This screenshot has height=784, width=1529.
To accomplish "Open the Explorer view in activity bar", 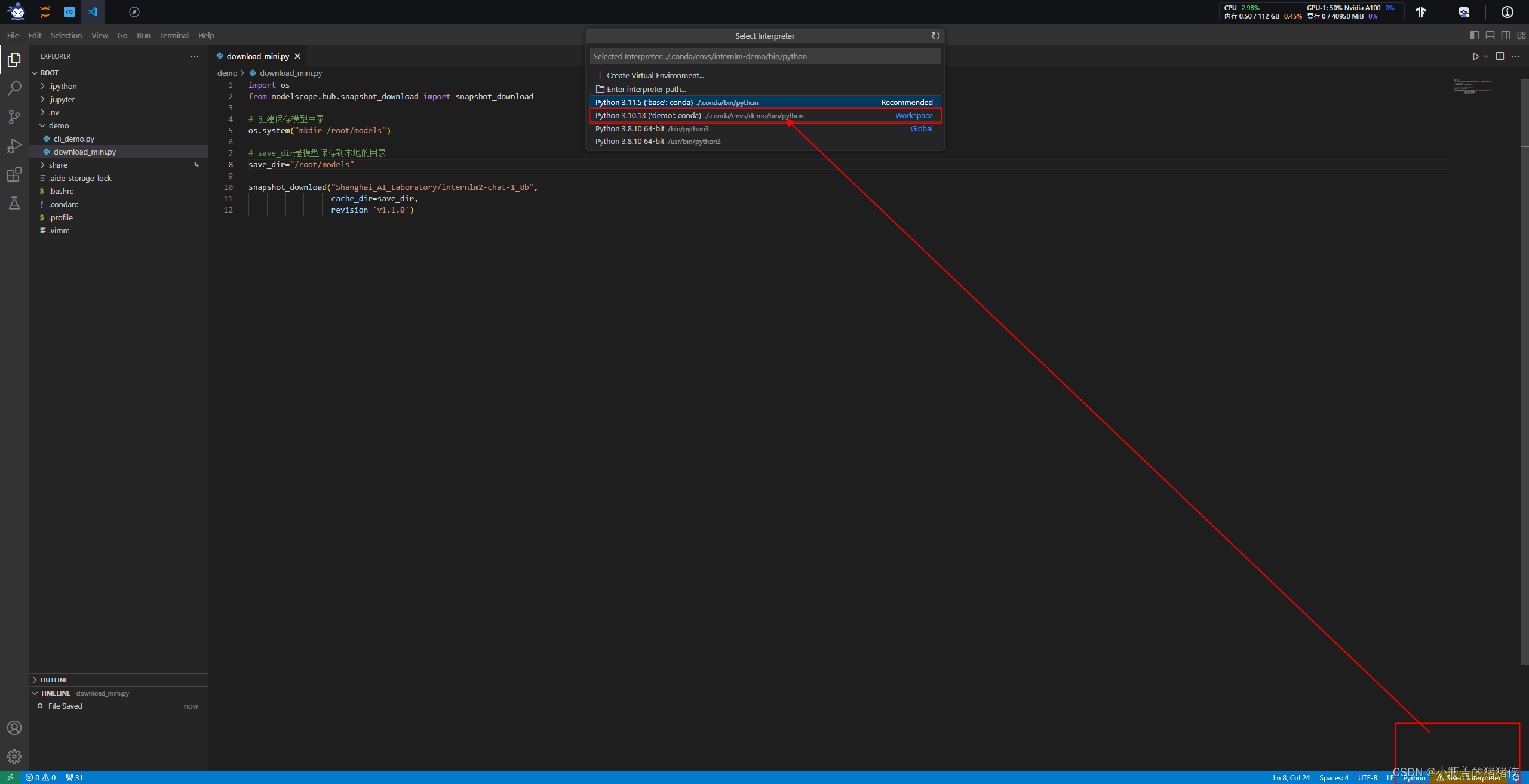I will [14, 60].
